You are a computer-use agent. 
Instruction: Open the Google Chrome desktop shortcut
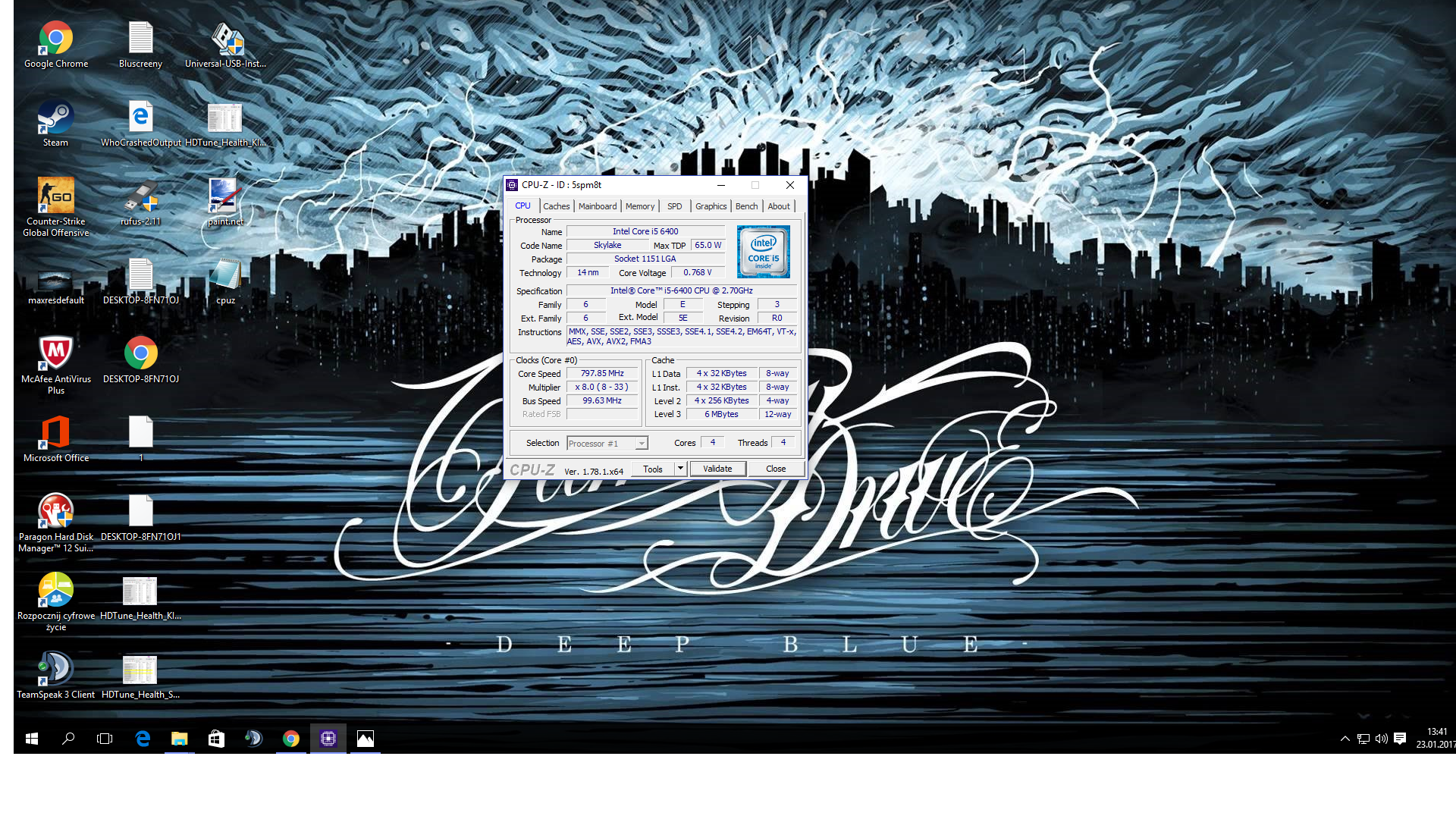point(56,45)
